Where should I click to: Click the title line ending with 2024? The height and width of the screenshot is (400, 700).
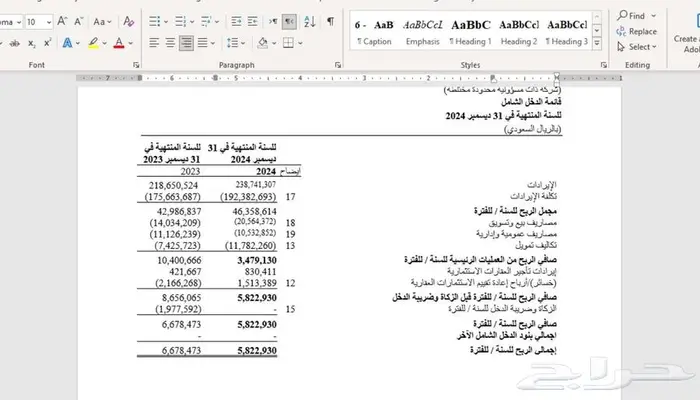click(x=503, y=116)
